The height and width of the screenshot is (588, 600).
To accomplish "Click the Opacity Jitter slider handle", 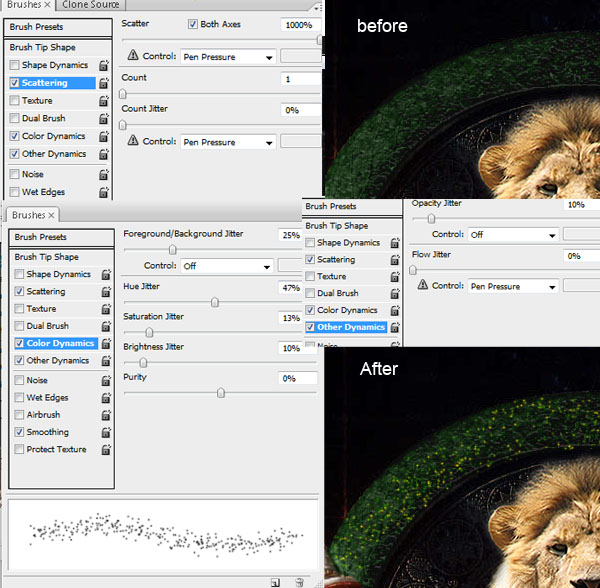I will (x=431, y=218).
